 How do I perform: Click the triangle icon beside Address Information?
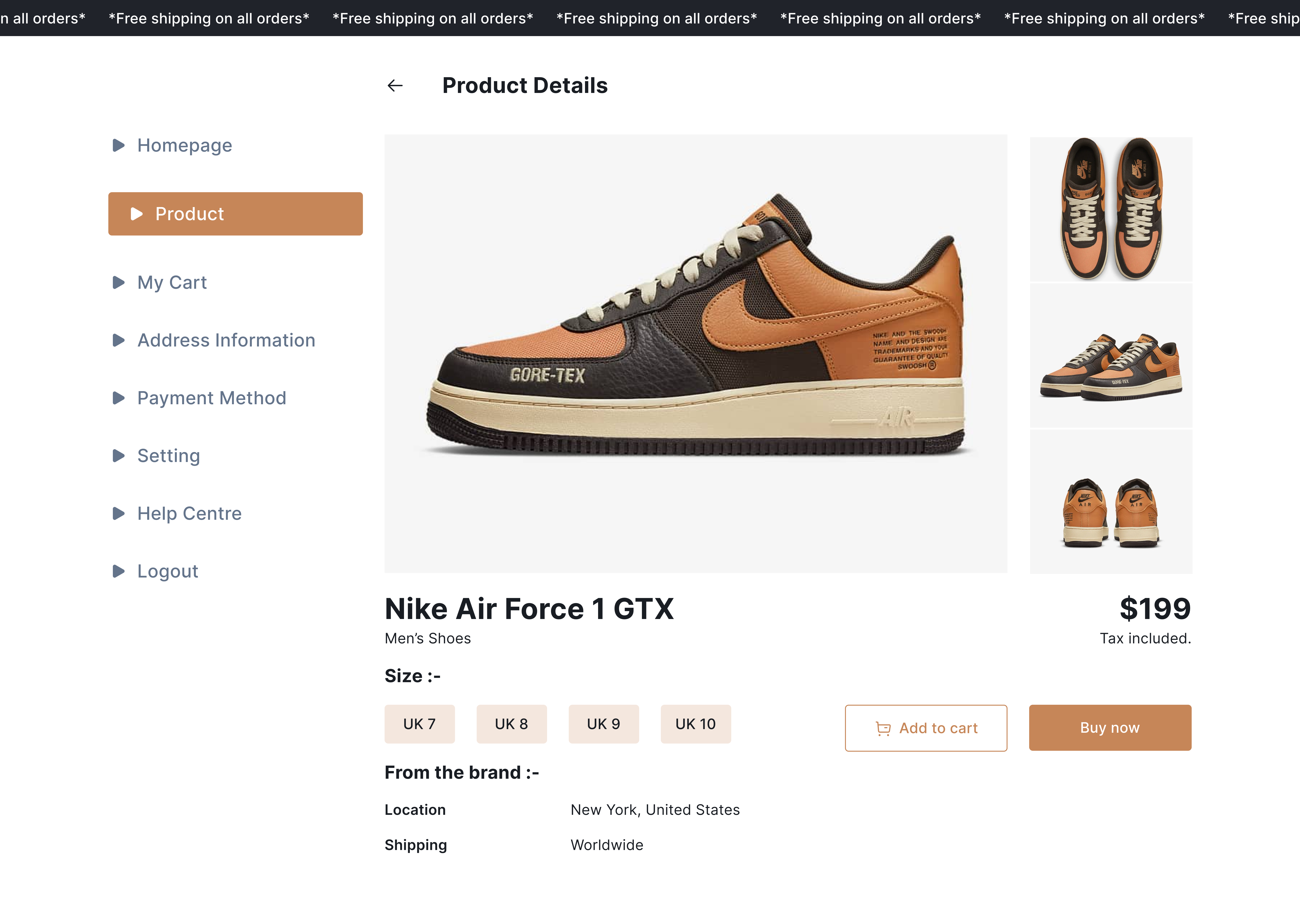point(118,340)
